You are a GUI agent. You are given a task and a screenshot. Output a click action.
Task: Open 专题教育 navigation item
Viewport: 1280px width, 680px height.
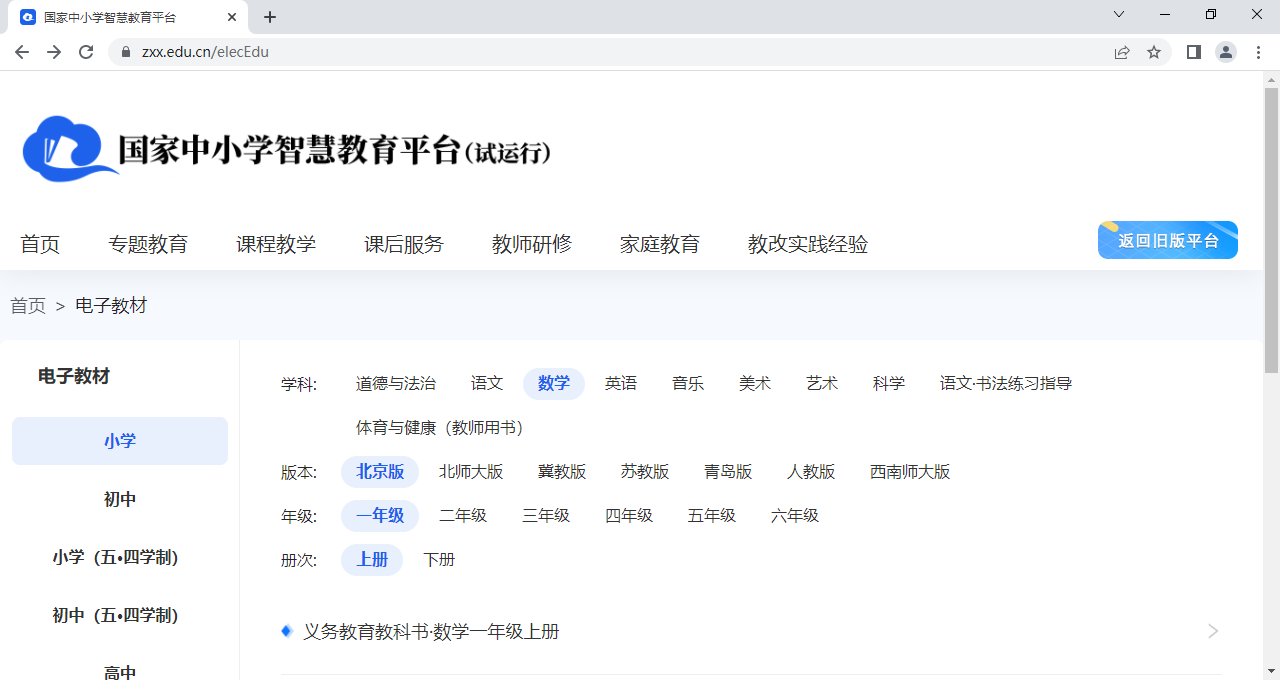coord(148,244)
